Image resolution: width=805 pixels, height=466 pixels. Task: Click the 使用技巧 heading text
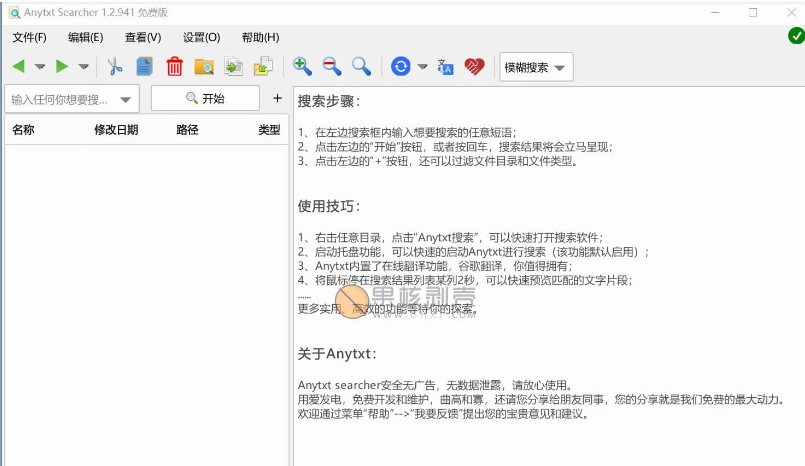tap(329, 206)
